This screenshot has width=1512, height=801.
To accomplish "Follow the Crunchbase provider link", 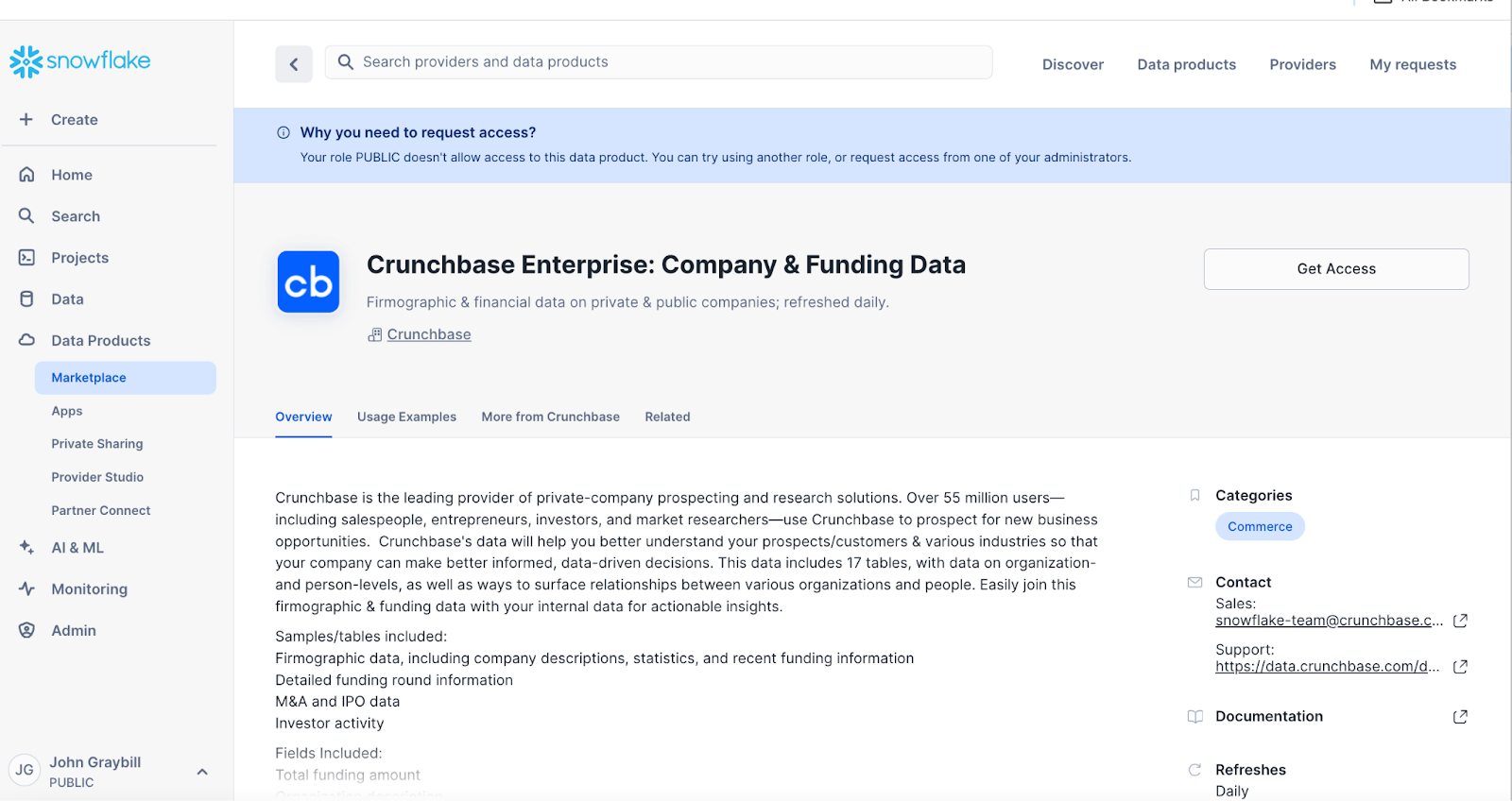I will click(x=428, y=334).
